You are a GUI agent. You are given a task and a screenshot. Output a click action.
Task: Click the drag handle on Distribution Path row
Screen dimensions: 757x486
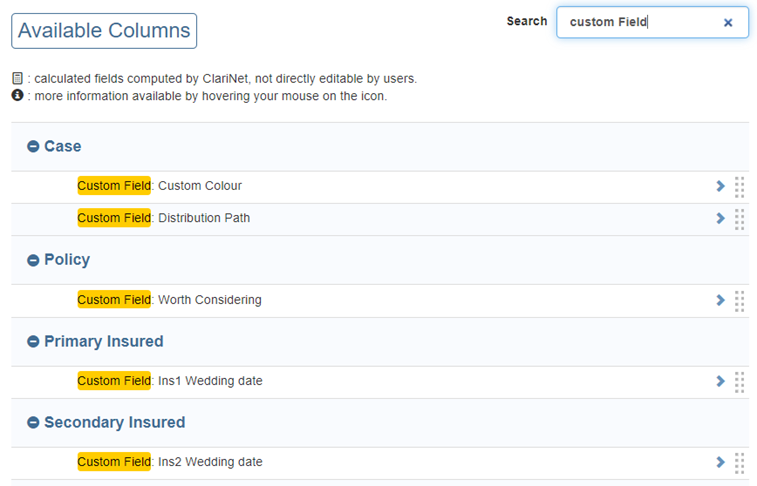tap(739, 219)
